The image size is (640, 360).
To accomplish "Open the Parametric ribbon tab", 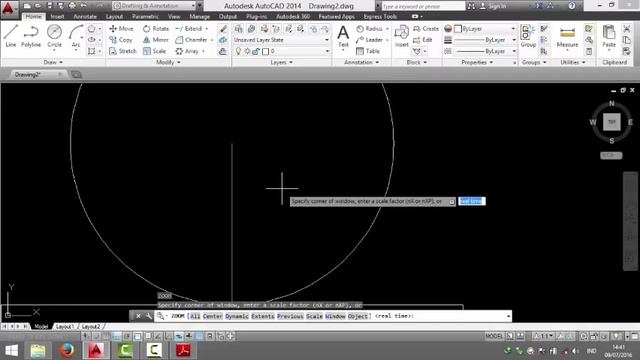I will 145,16.
